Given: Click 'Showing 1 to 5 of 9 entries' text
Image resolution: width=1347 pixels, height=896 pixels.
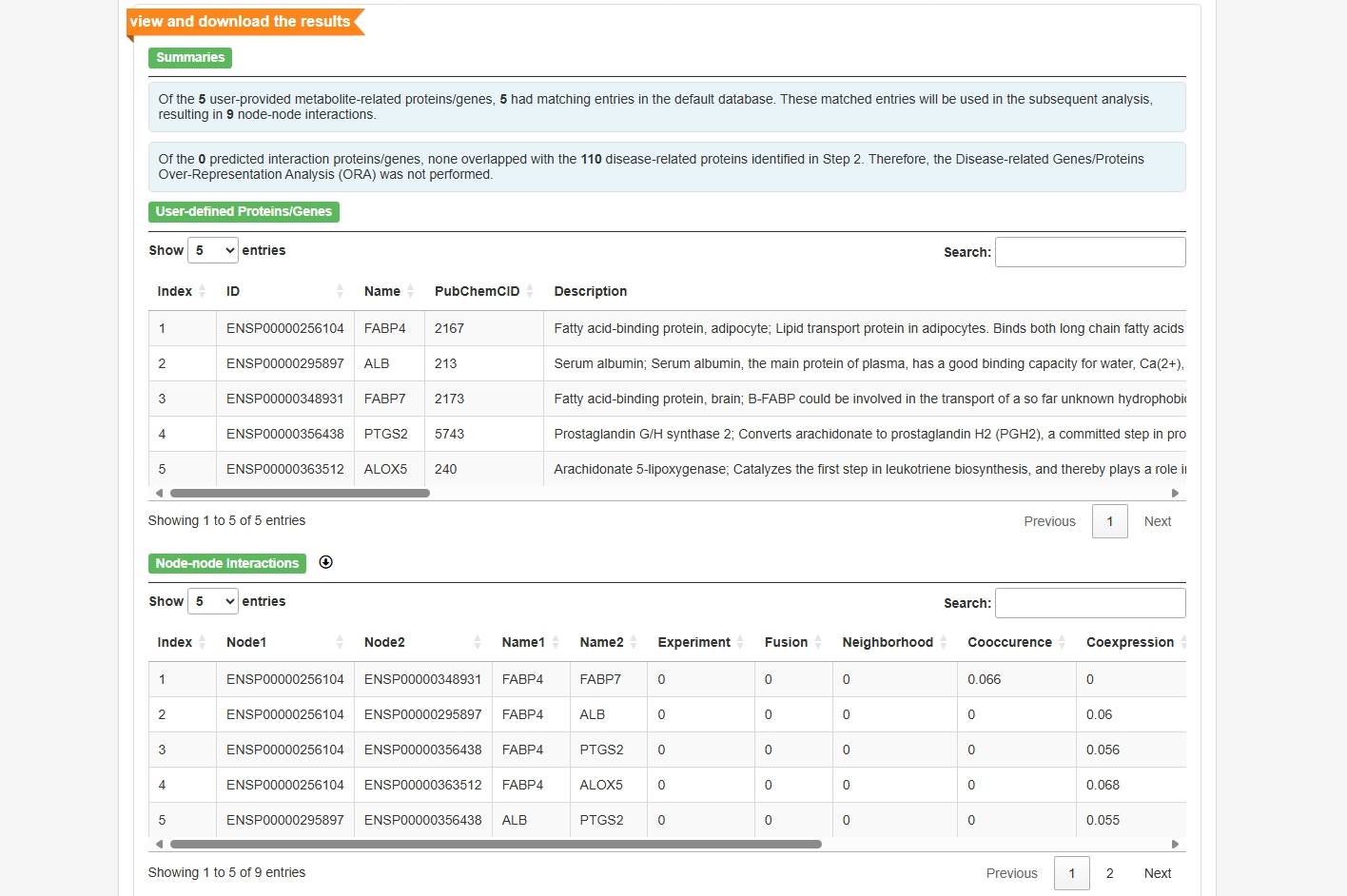Looking at the screenshot, I should click(226, 872).
